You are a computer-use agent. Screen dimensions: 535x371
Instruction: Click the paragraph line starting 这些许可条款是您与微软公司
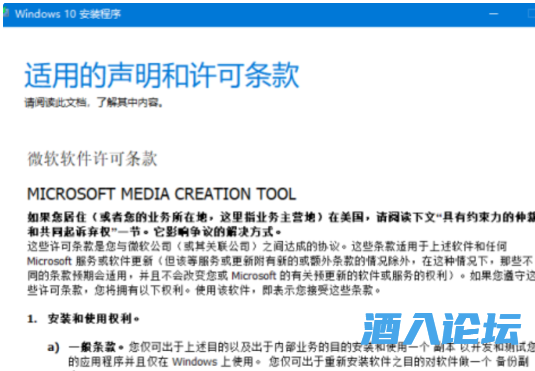coord(267,246)
